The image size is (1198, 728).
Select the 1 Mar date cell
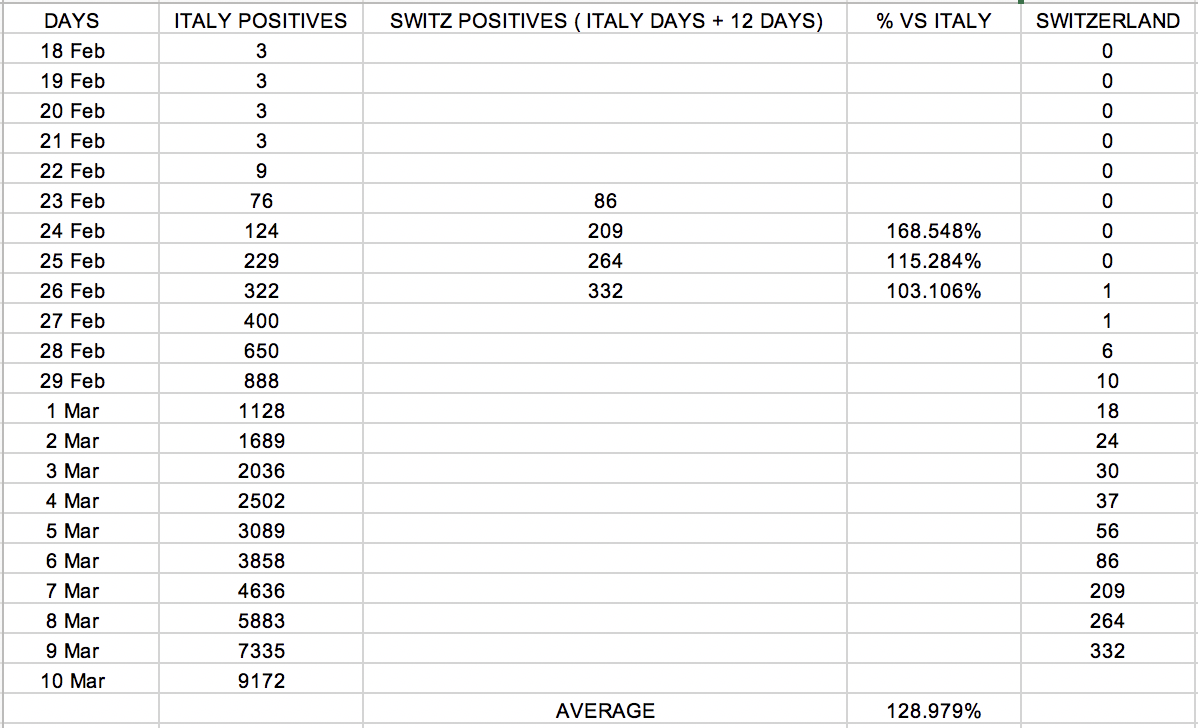72,411
